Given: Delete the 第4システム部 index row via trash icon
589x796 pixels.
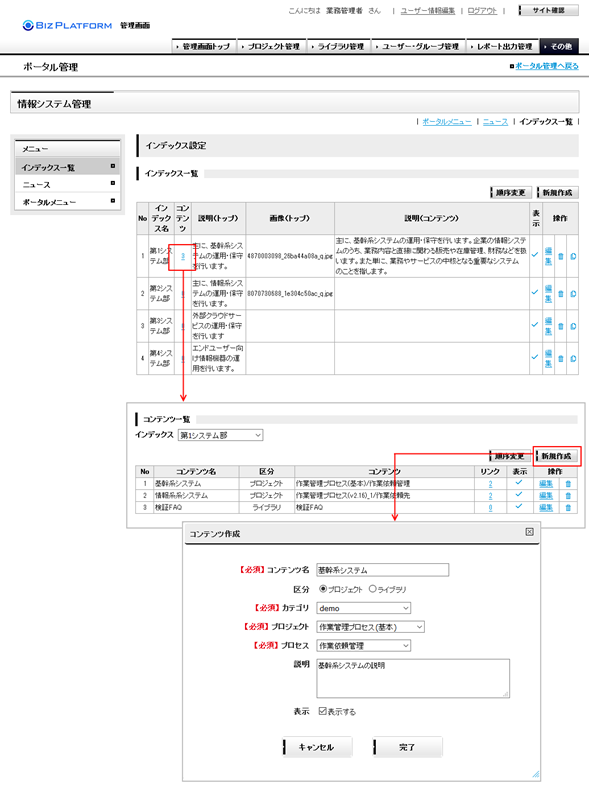Looking at the screenshot, I should click(561, 358).
